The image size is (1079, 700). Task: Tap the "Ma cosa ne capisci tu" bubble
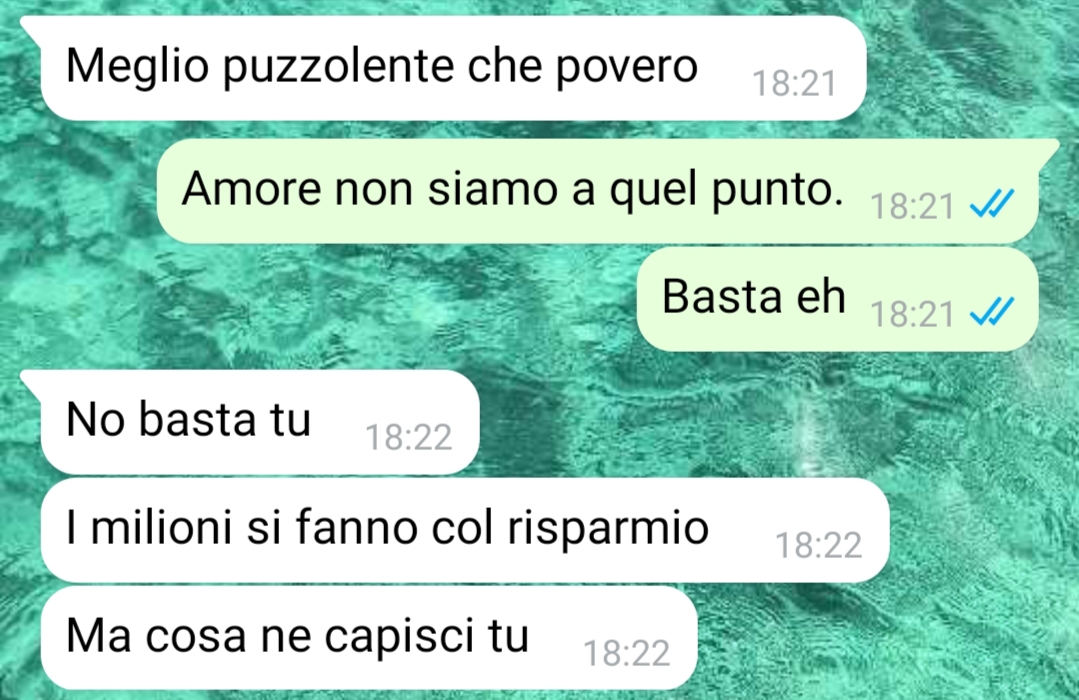click(368, 637)
